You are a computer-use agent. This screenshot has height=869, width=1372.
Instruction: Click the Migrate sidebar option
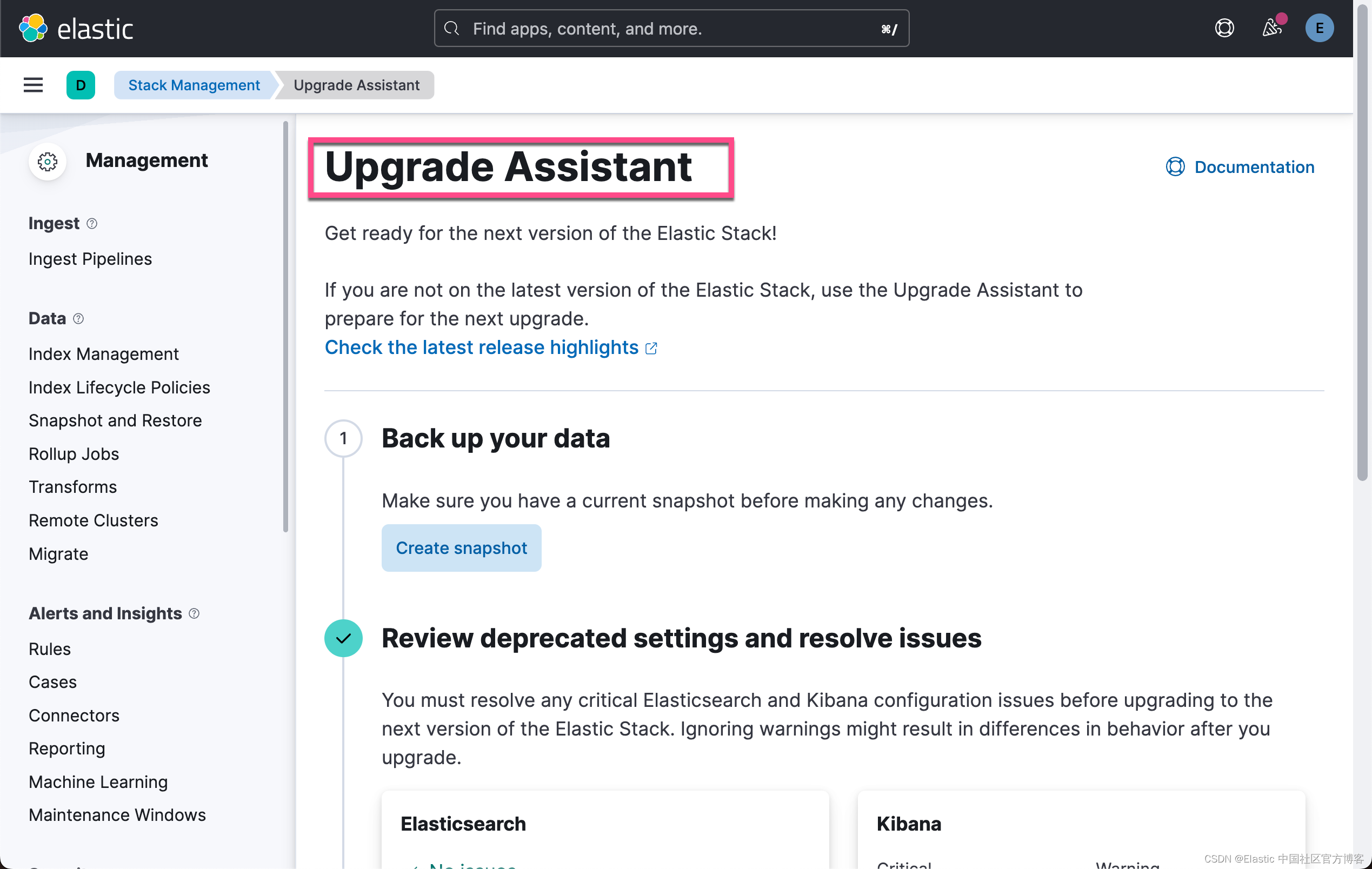click(x=58, y=554)
